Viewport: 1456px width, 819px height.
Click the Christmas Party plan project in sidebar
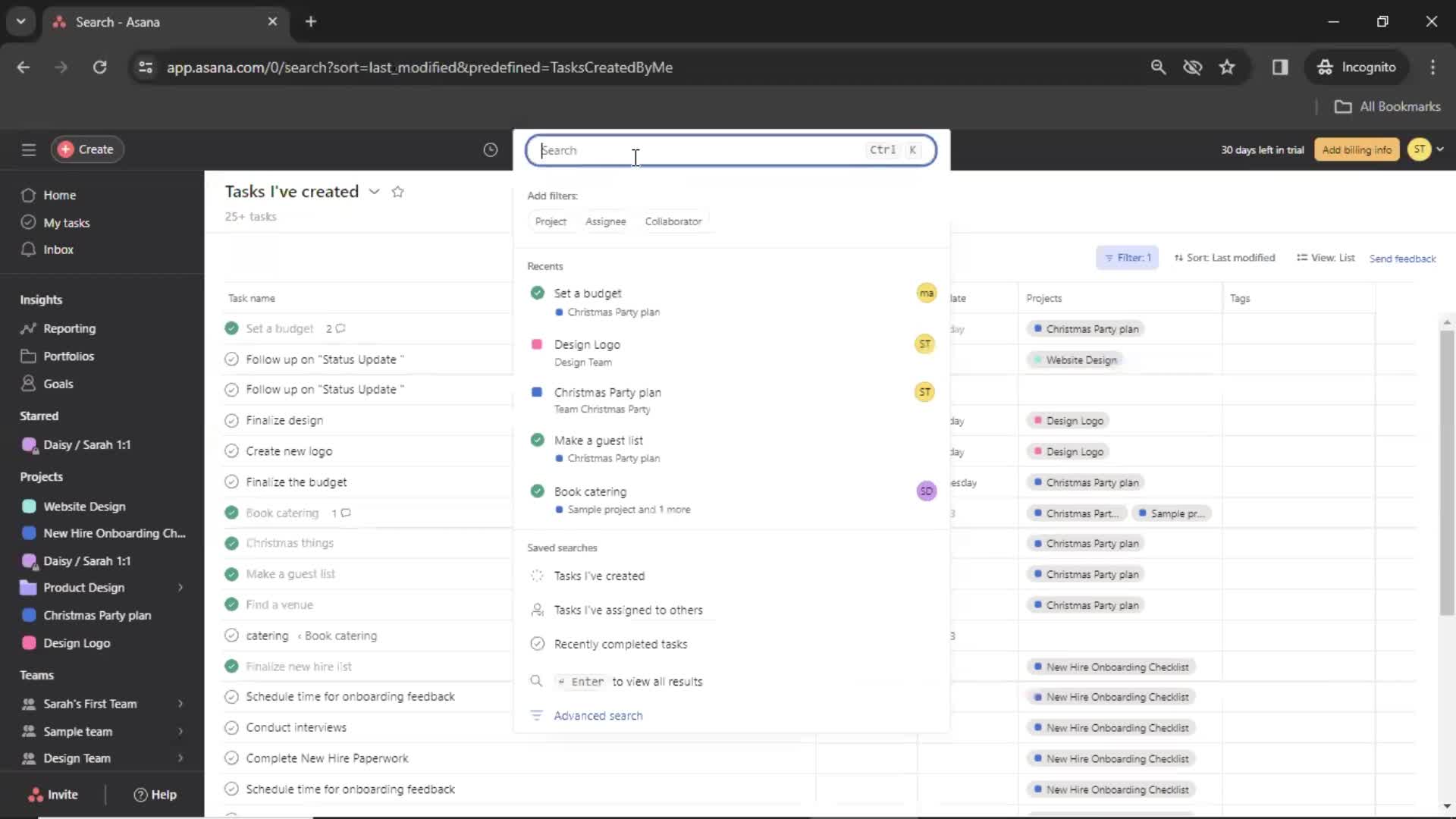tap(97, 615)
